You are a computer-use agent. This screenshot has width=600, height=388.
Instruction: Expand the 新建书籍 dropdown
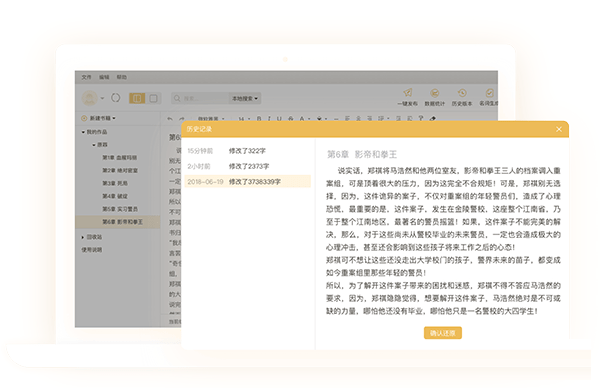pos(98,118)
